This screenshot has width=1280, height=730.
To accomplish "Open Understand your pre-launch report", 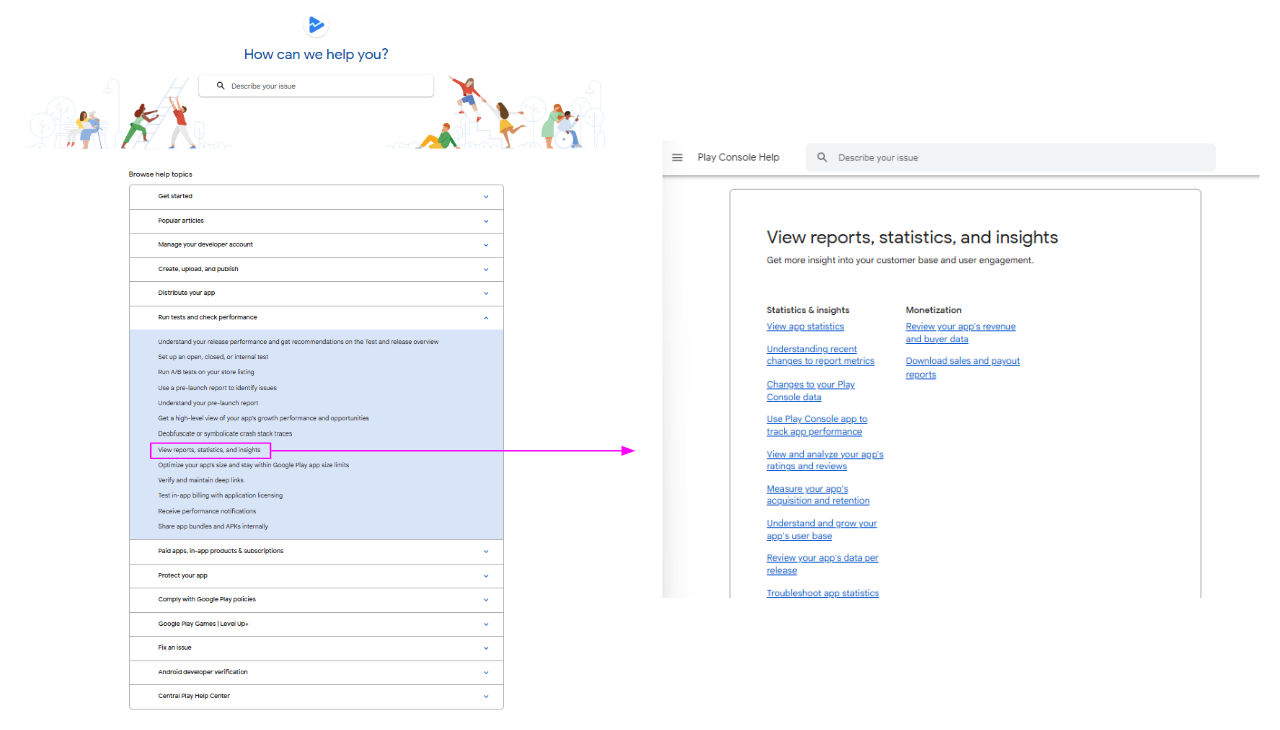I will [x=208, y=403].
